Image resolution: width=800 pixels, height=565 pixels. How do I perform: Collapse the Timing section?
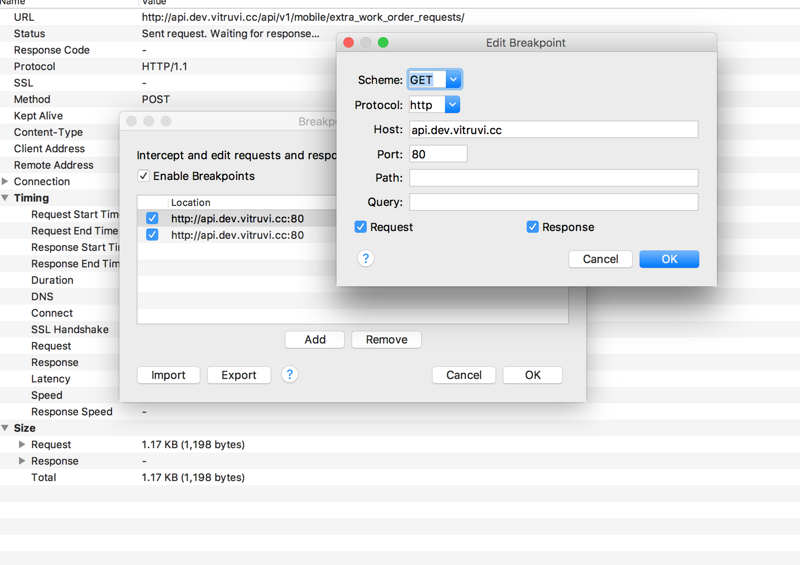(x=5, y=198)
